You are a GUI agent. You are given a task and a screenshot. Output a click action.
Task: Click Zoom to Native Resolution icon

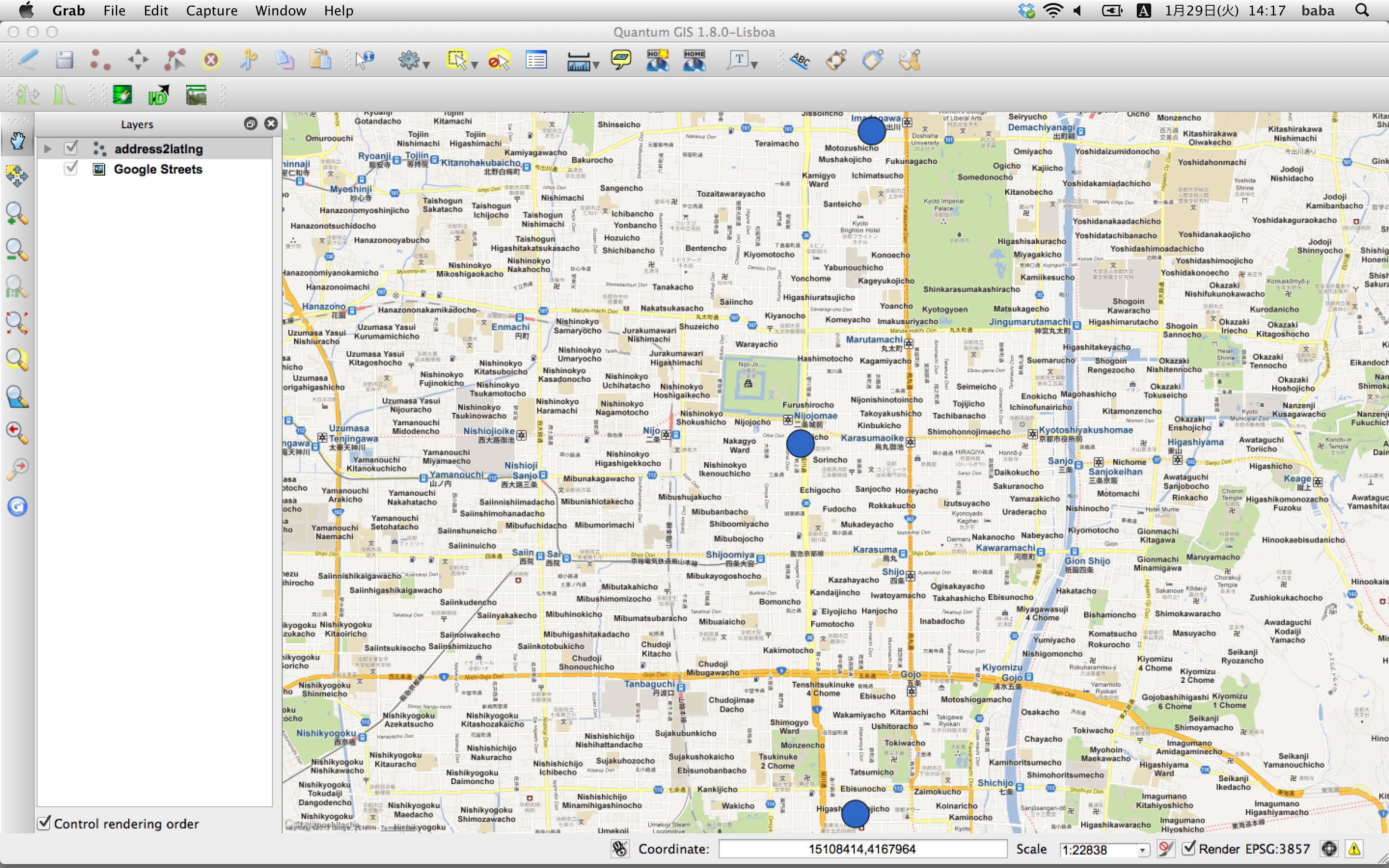click(x=17, y=286)
